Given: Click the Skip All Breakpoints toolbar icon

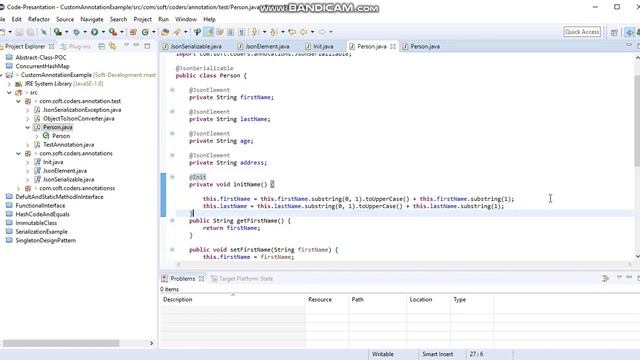Looking at the screenshot, I should click(x=44, y=32).
